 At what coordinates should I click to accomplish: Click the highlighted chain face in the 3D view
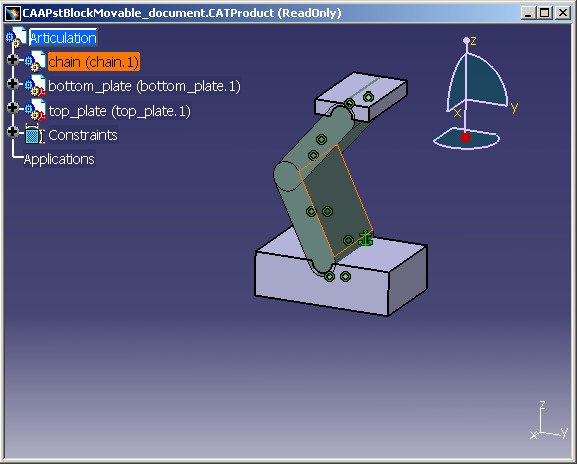coord(336,200)
